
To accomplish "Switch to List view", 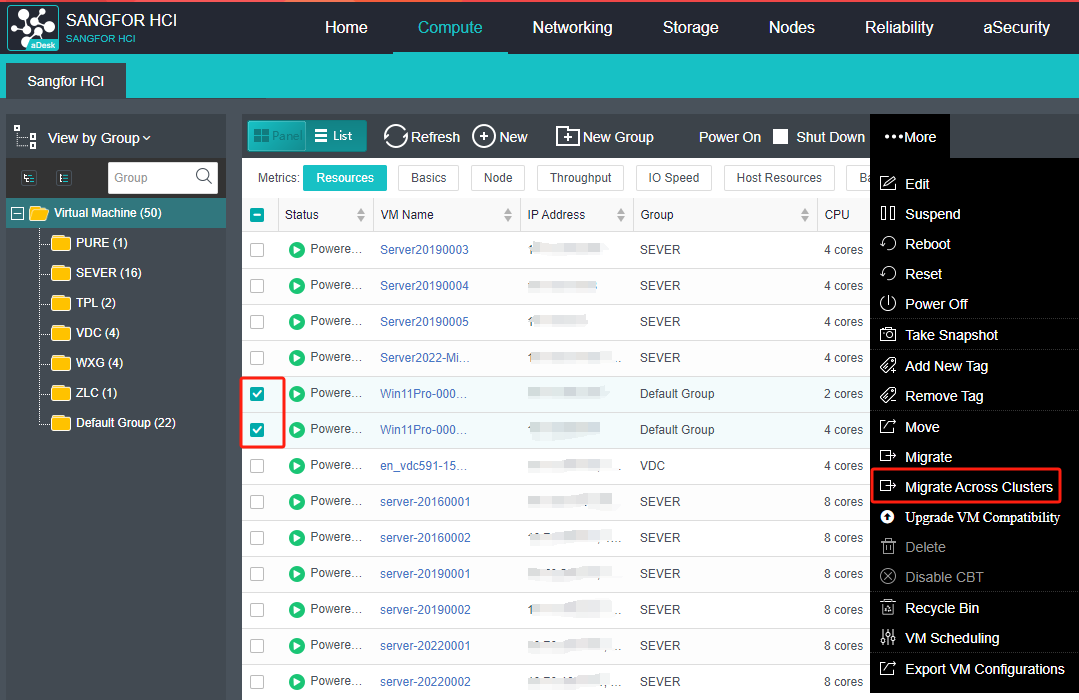I will tap(334, 136).
